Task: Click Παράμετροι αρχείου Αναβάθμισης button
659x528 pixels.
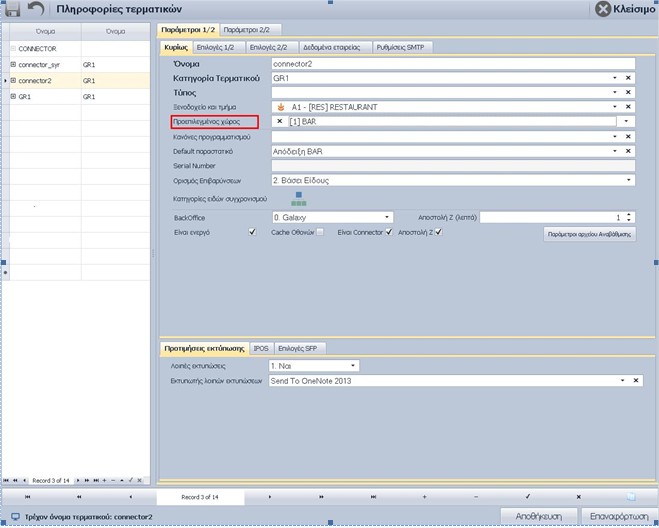Action: (589, 235)
